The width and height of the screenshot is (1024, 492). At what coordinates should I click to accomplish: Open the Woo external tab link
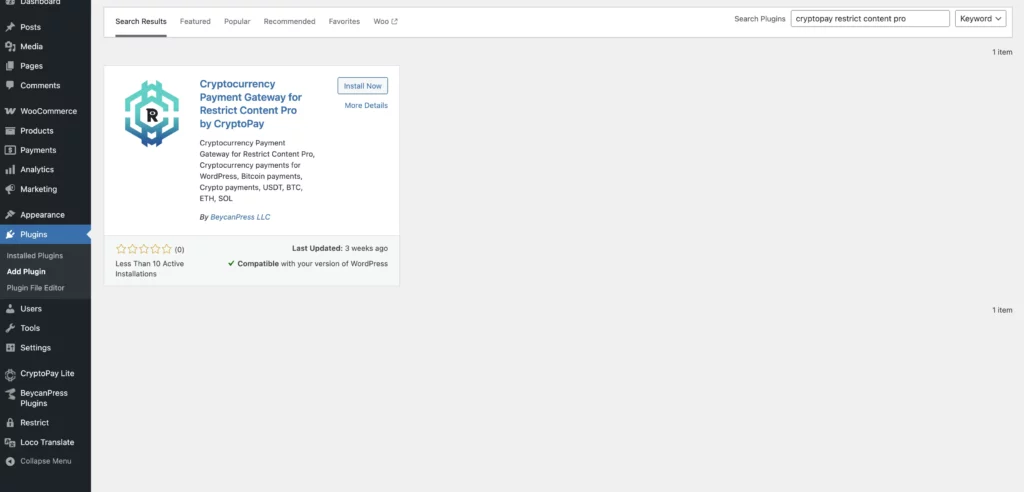[385, 21]
